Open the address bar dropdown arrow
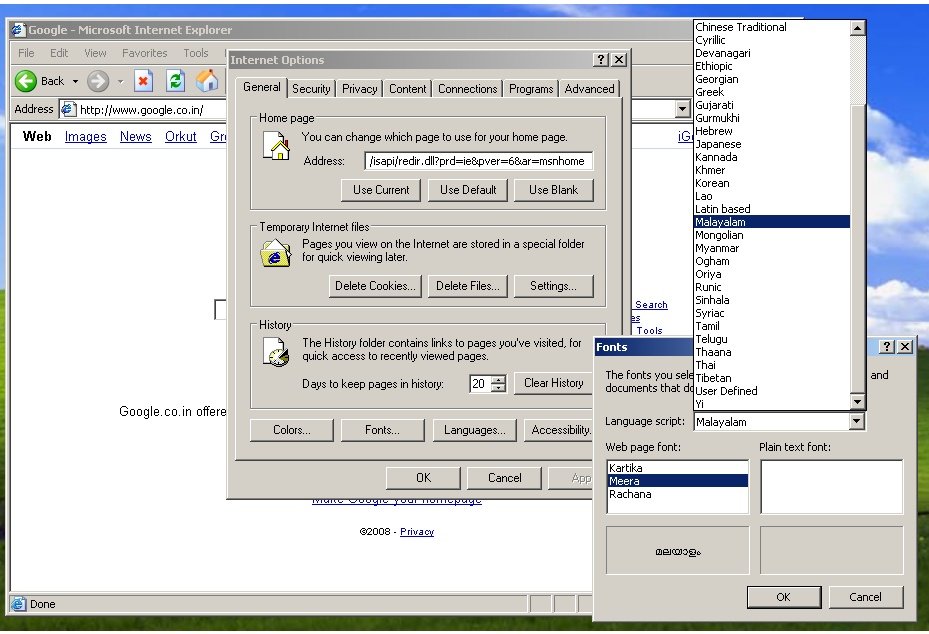The image size is (929, 634). pos(683,109)
